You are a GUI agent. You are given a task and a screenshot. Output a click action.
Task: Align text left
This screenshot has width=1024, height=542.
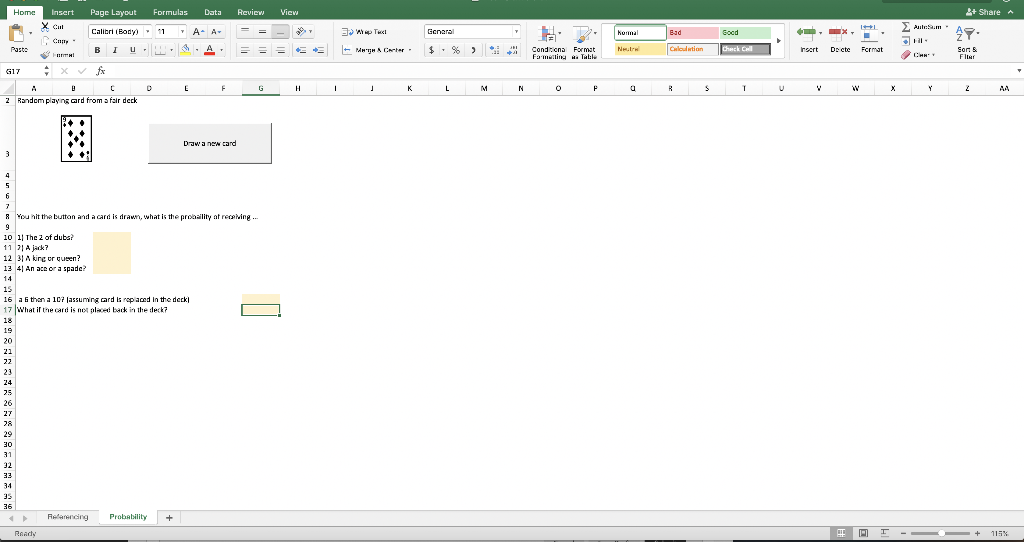(244, 50)
